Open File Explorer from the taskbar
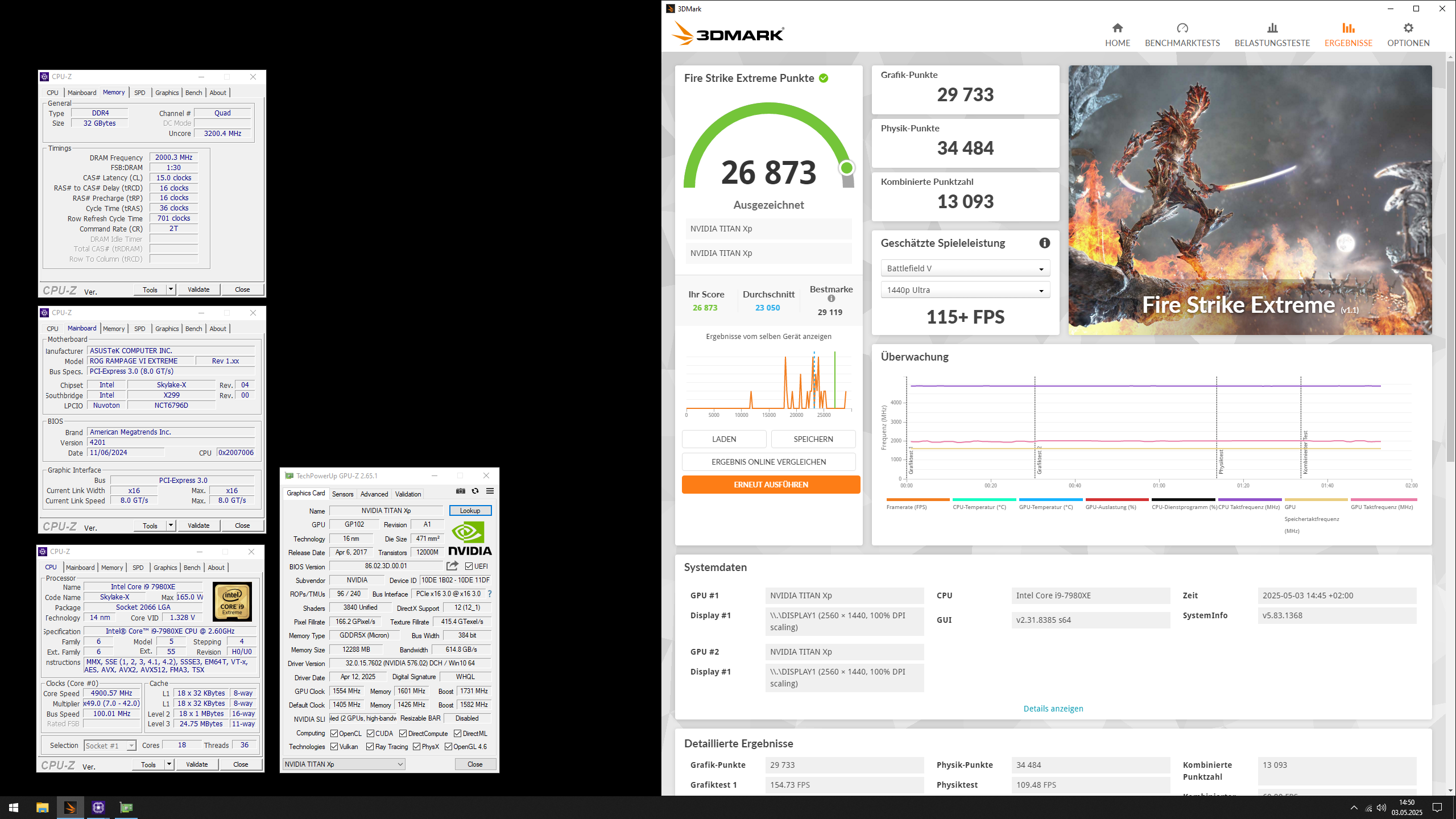The width and height of the screenshot is (1456, 819). point(42,808)
